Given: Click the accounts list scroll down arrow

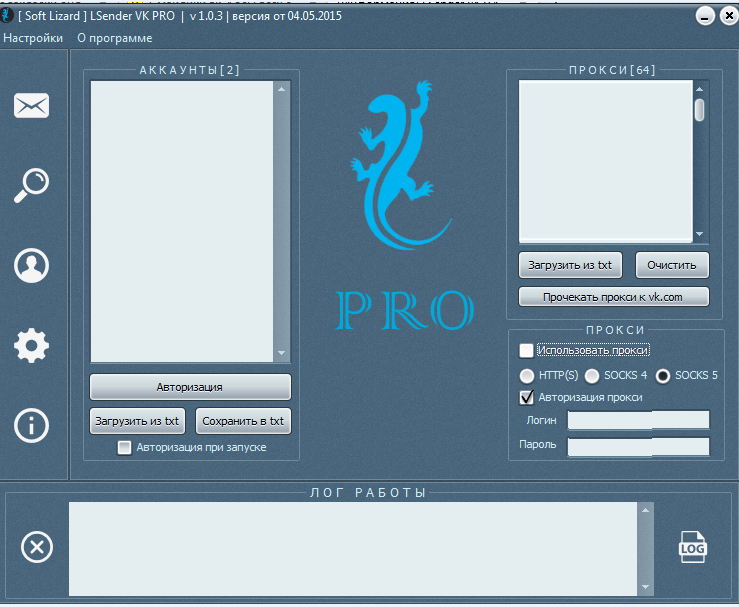Looking at the screenshot, I should click(281, 353).
